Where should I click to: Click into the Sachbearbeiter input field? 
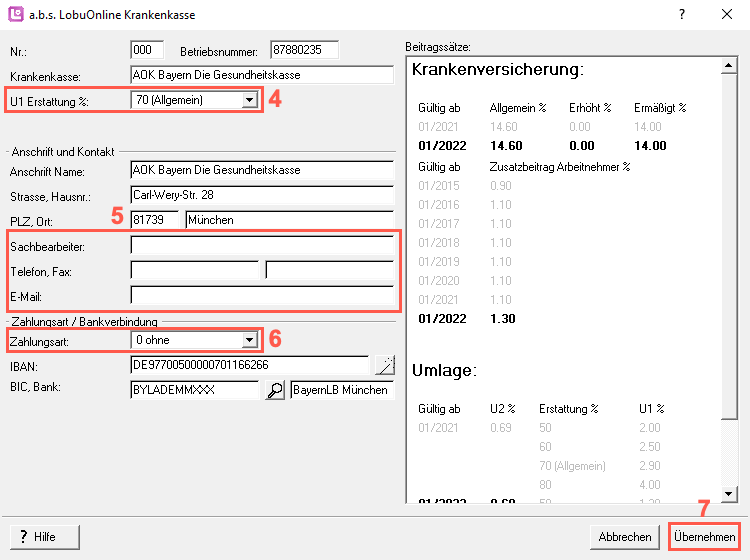tap(262, 245)
